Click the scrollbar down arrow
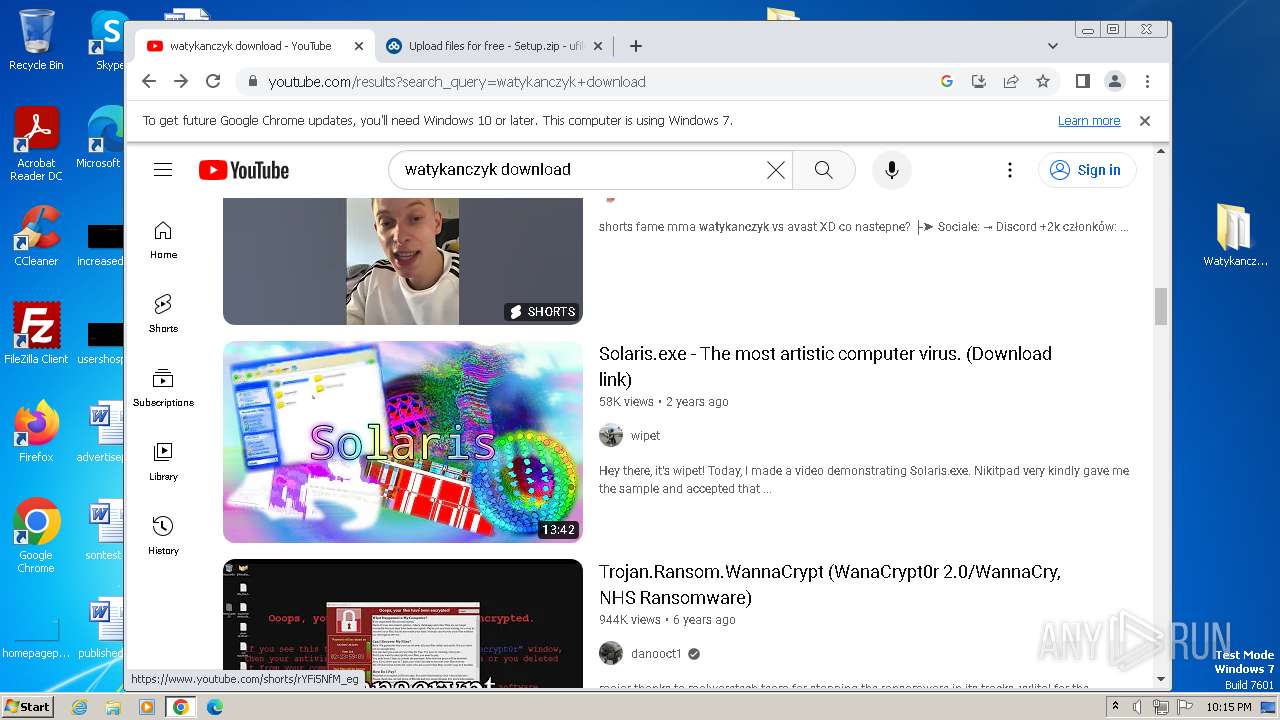The width and height of the screenshot is (1280, 720). (1161, 680)
